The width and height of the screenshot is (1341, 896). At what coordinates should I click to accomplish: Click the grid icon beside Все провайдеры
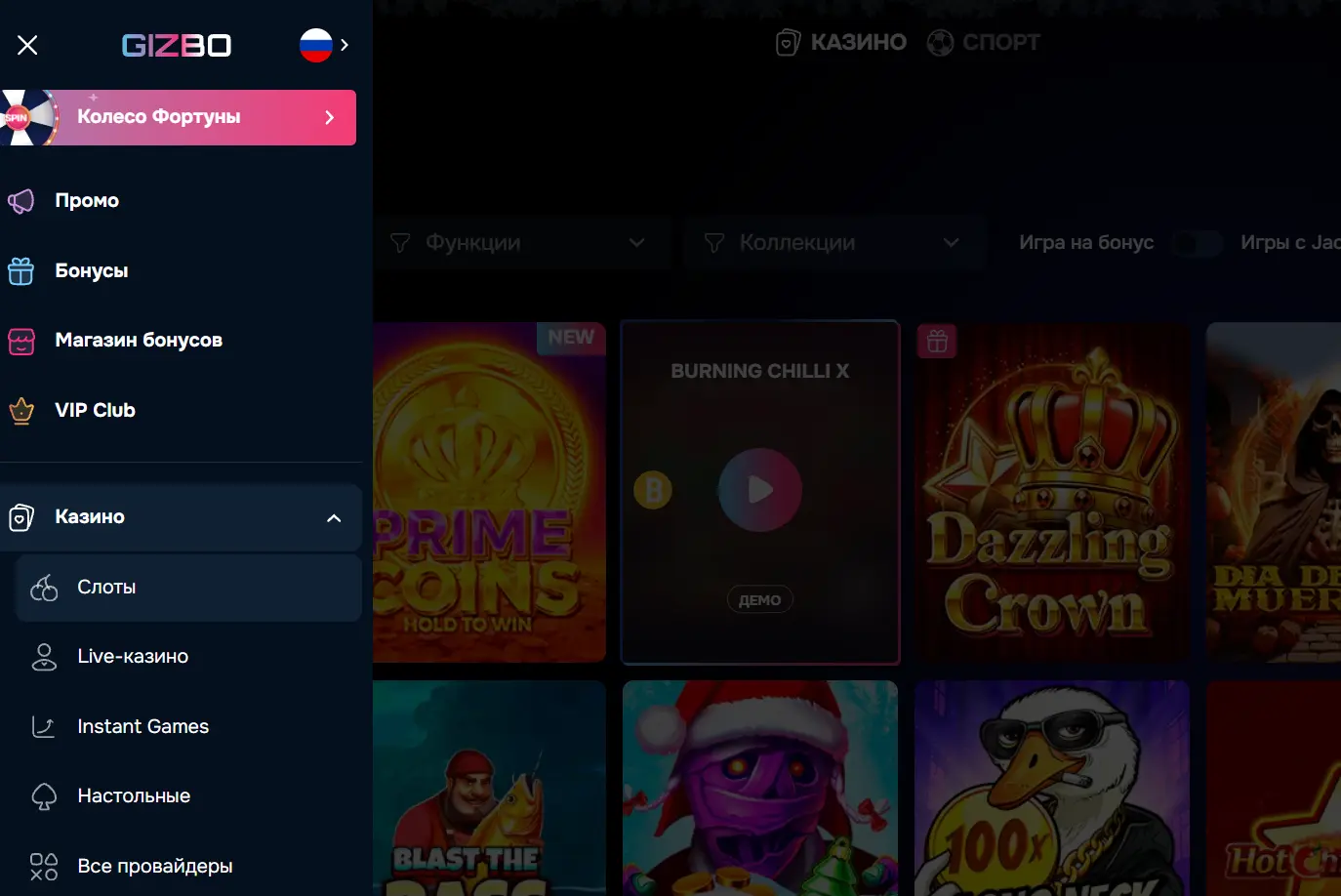(x=44, y=867)
